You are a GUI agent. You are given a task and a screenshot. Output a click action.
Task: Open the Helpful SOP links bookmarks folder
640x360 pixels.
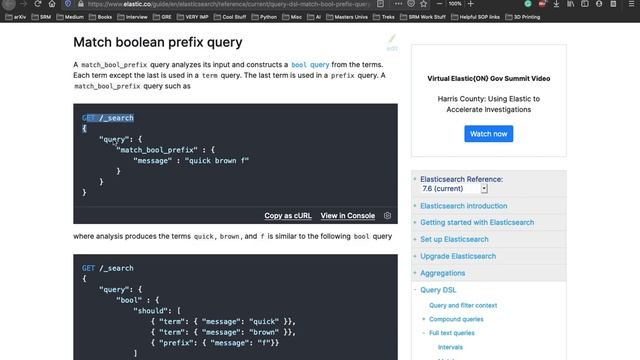(x=476, y=17)
